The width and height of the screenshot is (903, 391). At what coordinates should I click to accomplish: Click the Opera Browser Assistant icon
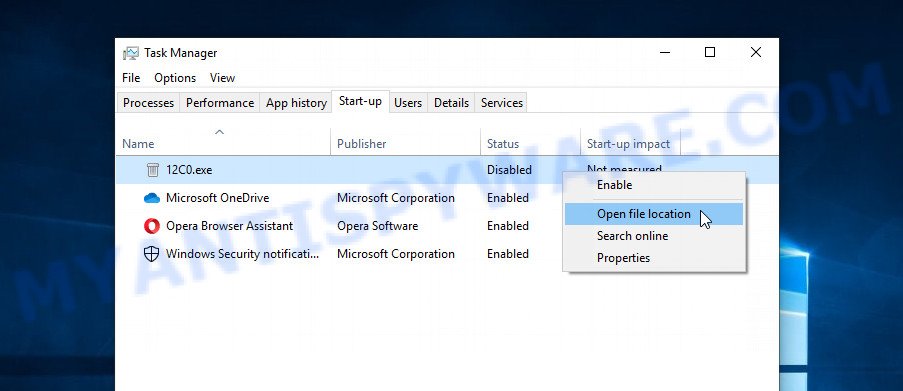click(x=151, y=226)
